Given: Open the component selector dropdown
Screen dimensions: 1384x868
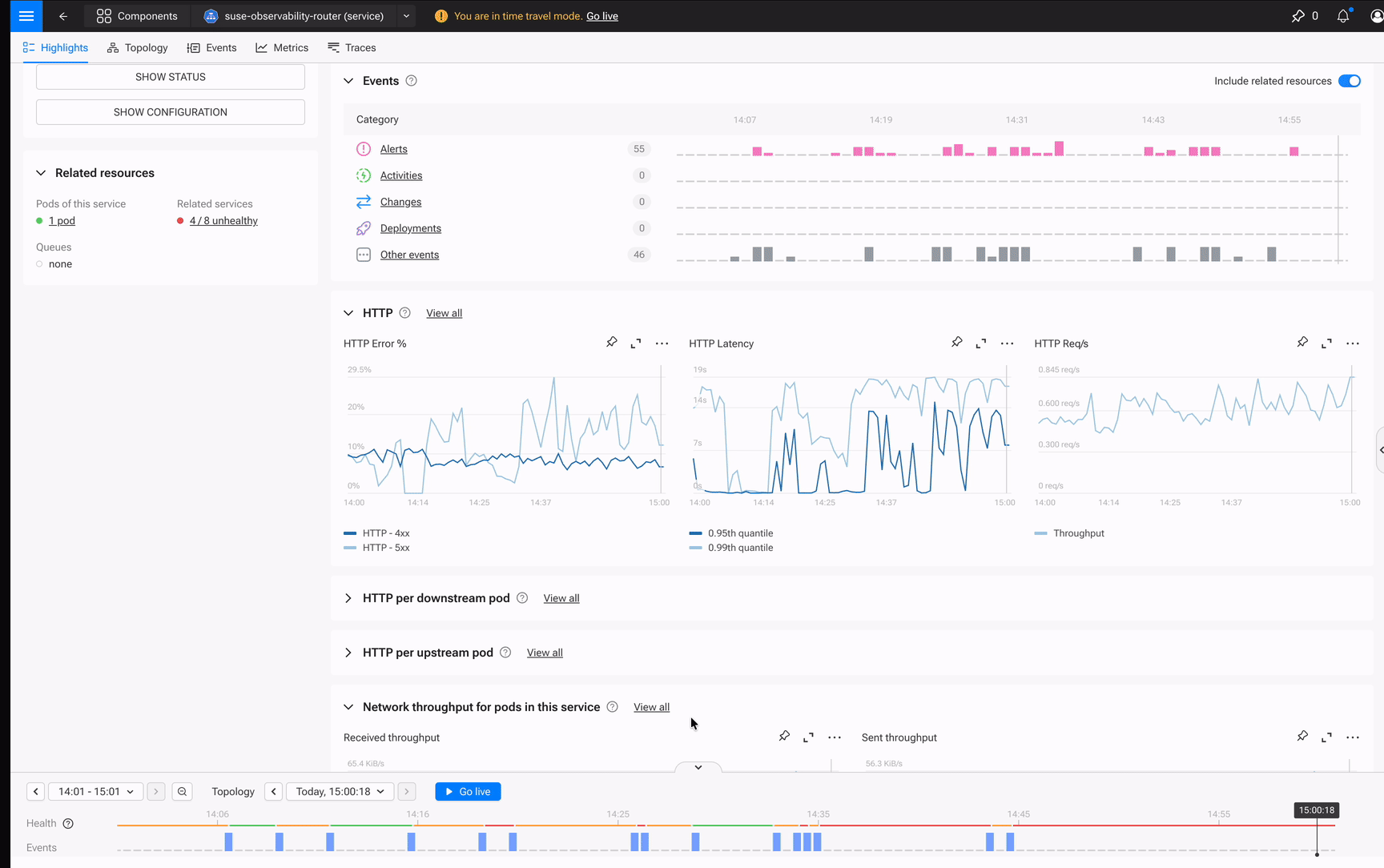Looking at the screenshot, I should point(405,15).
